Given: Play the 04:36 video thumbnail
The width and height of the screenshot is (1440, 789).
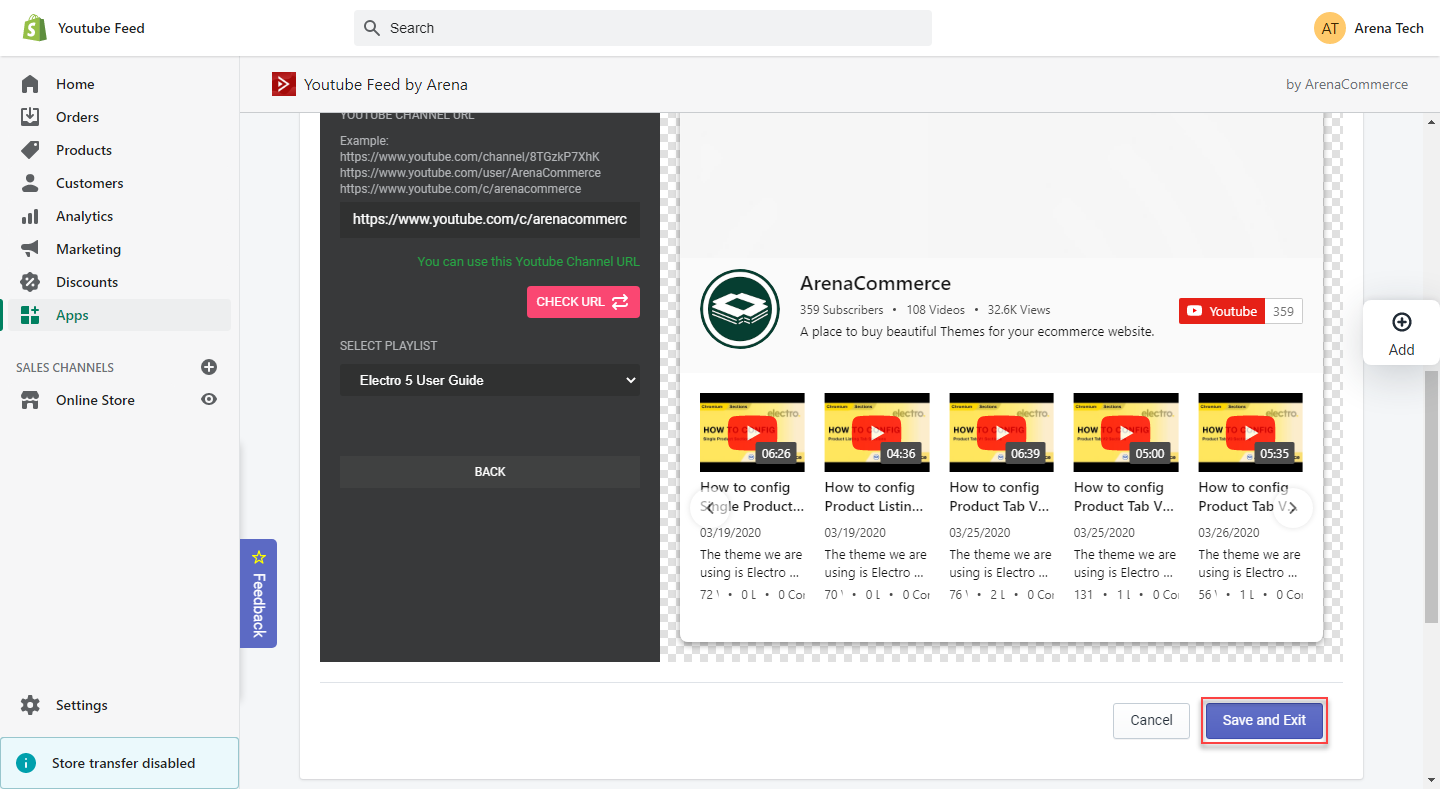Looking at the screenshot, I should point(877,432).
